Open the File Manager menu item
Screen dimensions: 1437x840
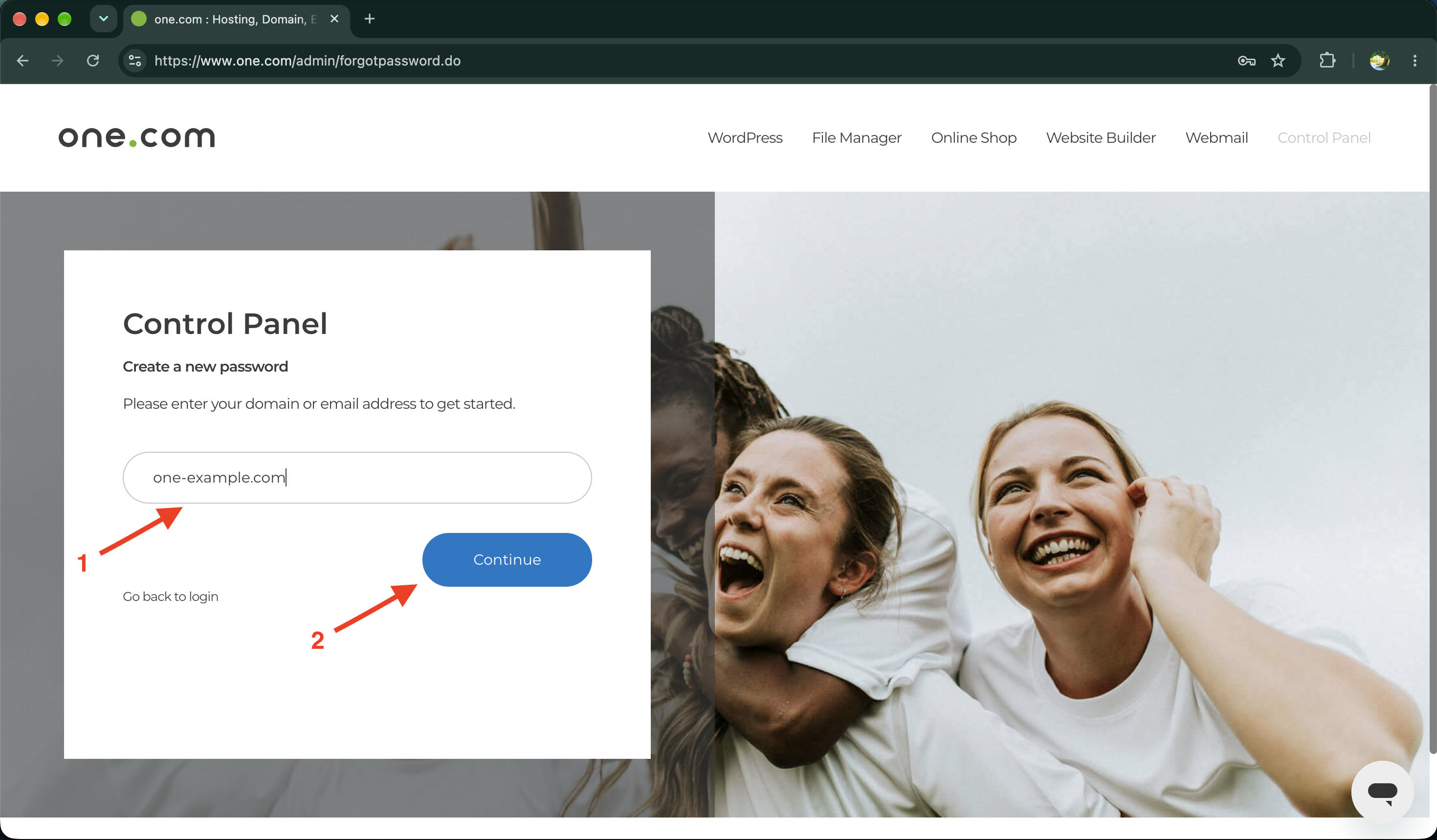pos(857,137)
